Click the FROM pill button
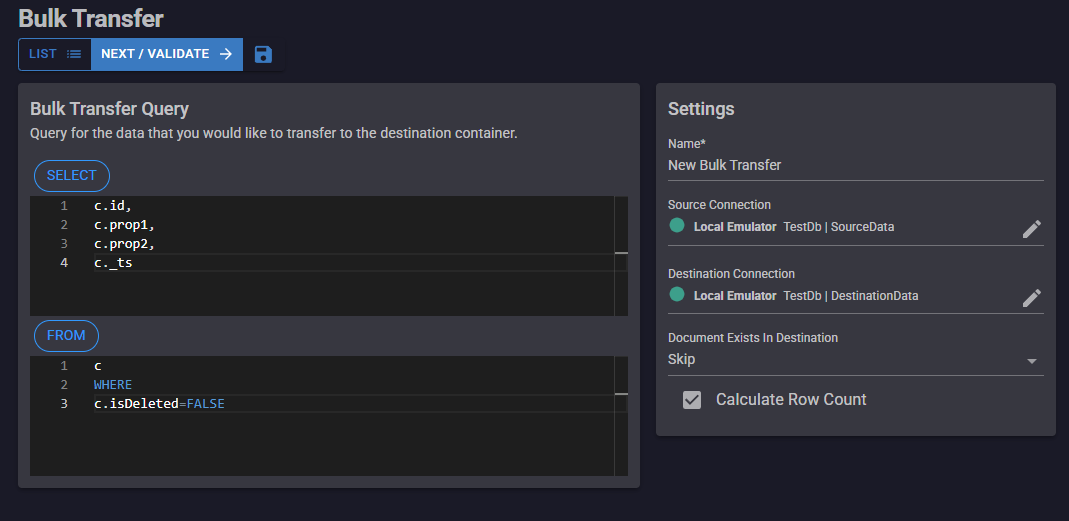 [66, 336]
